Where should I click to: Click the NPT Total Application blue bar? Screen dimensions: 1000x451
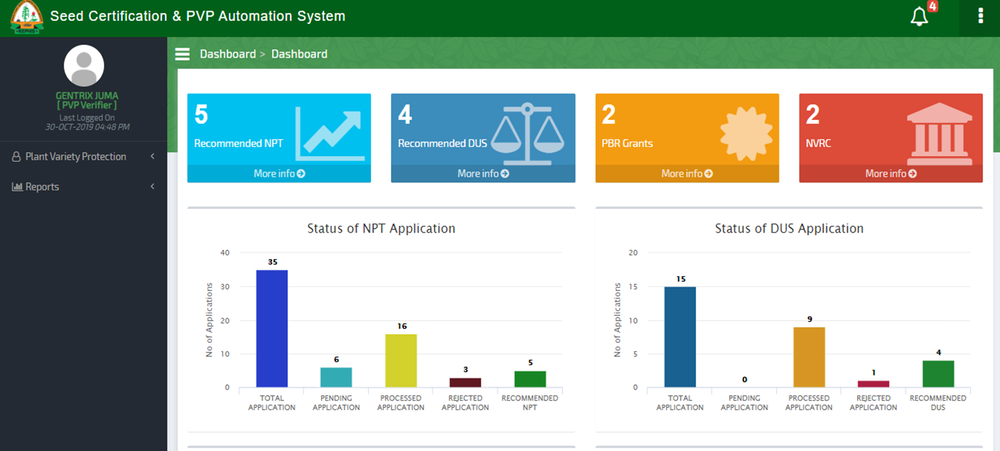point(272,329)
